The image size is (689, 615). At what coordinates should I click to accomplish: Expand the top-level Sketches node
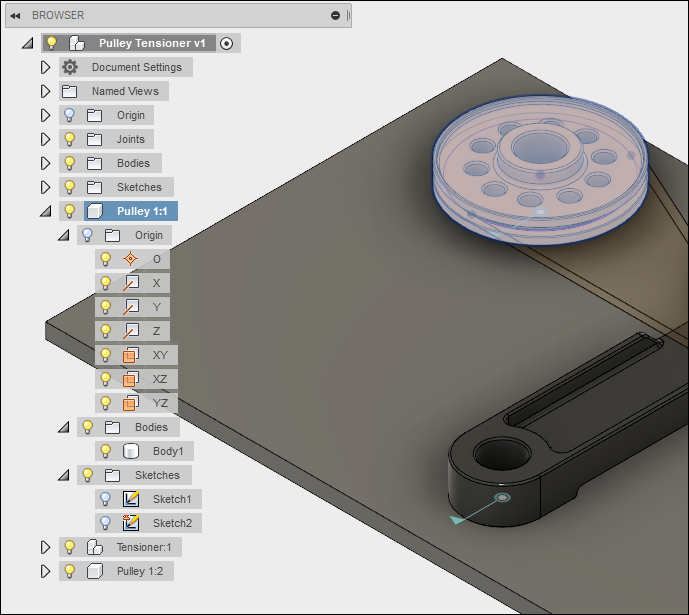click(x=45, y=188)
